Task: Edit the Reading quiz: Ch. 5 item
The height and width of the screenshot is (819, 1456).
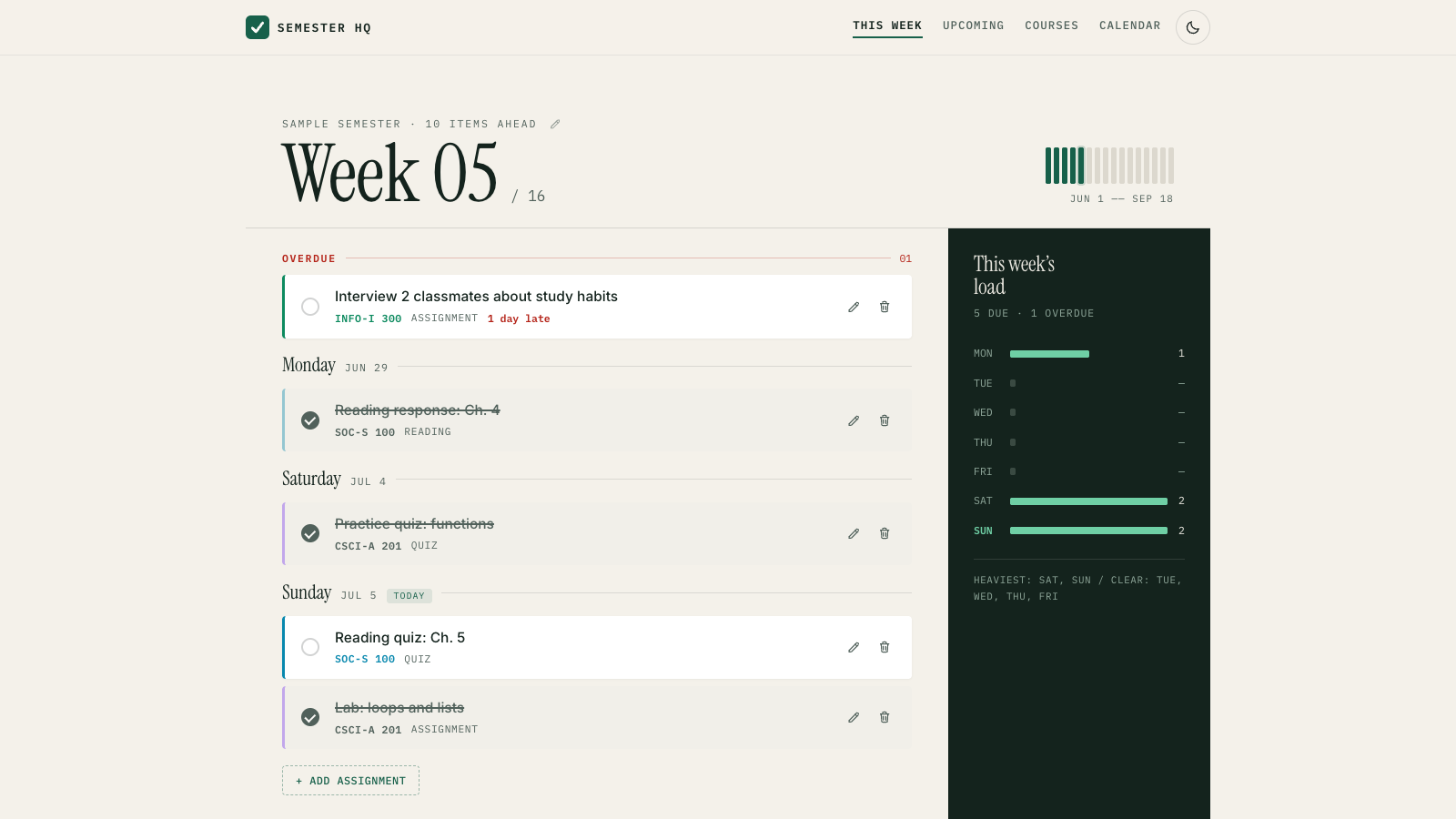Action: click(854, 647)
